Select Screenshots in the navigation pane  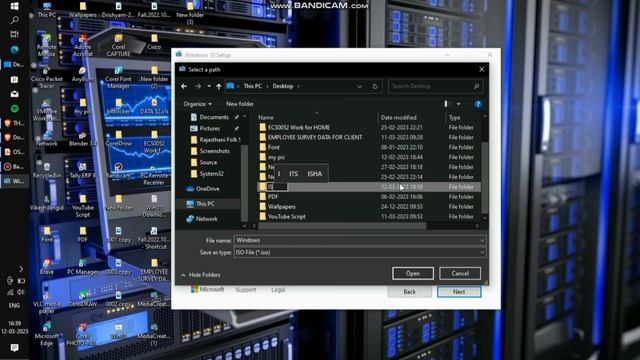[x=214, y=151]
